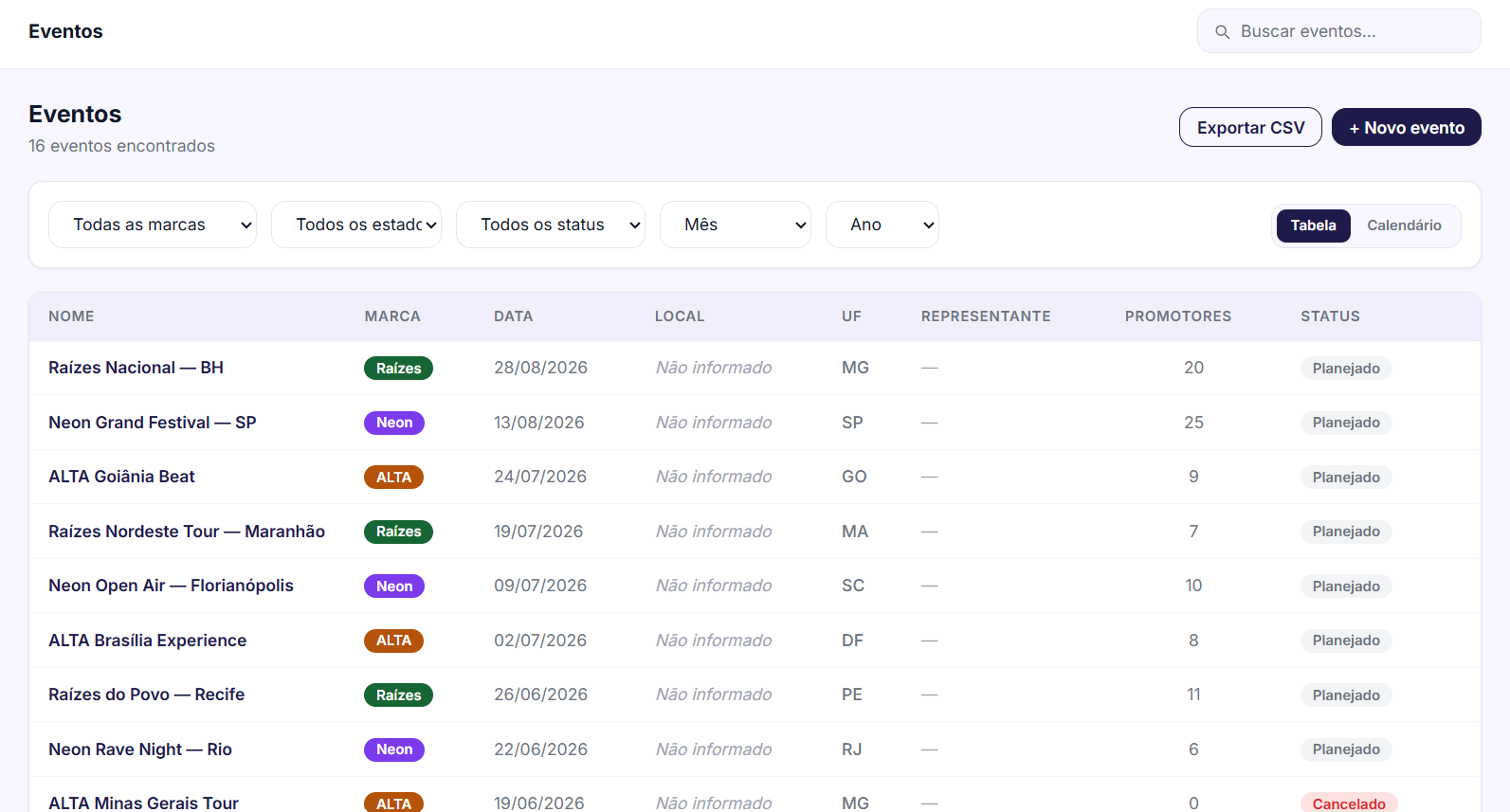Open Raízes do Povo — Recife event
1510x812 pixels.
(x=146, y=695)
